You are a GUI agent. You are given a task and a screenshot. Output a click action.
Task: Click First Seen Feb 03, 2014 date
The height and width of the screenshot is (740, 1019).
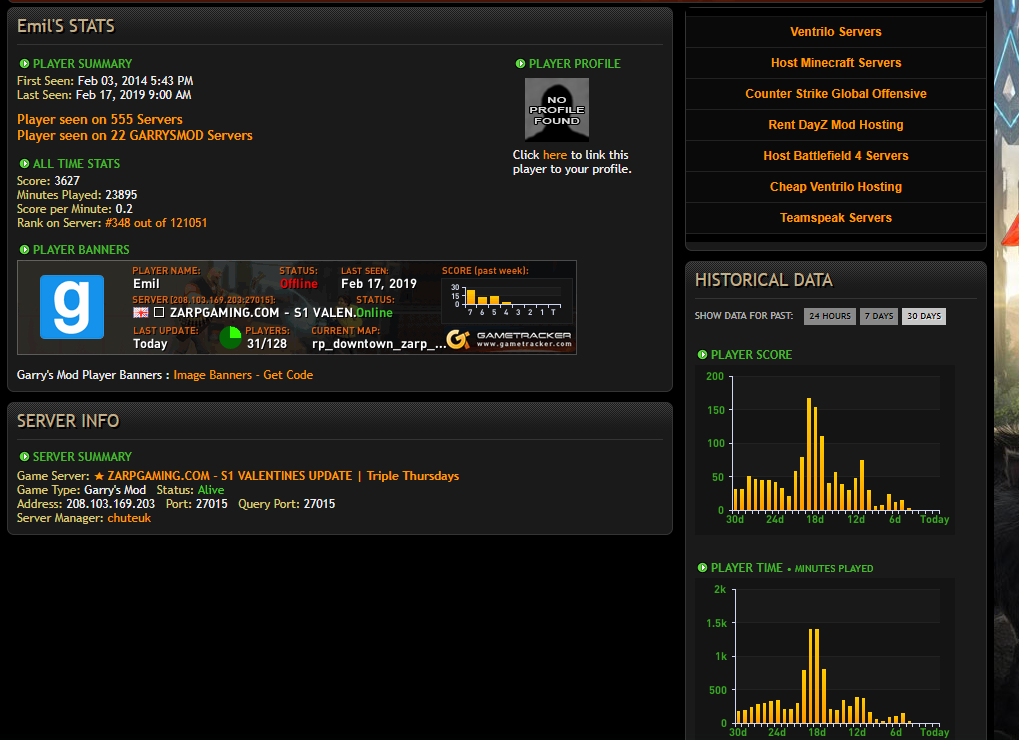135,81
